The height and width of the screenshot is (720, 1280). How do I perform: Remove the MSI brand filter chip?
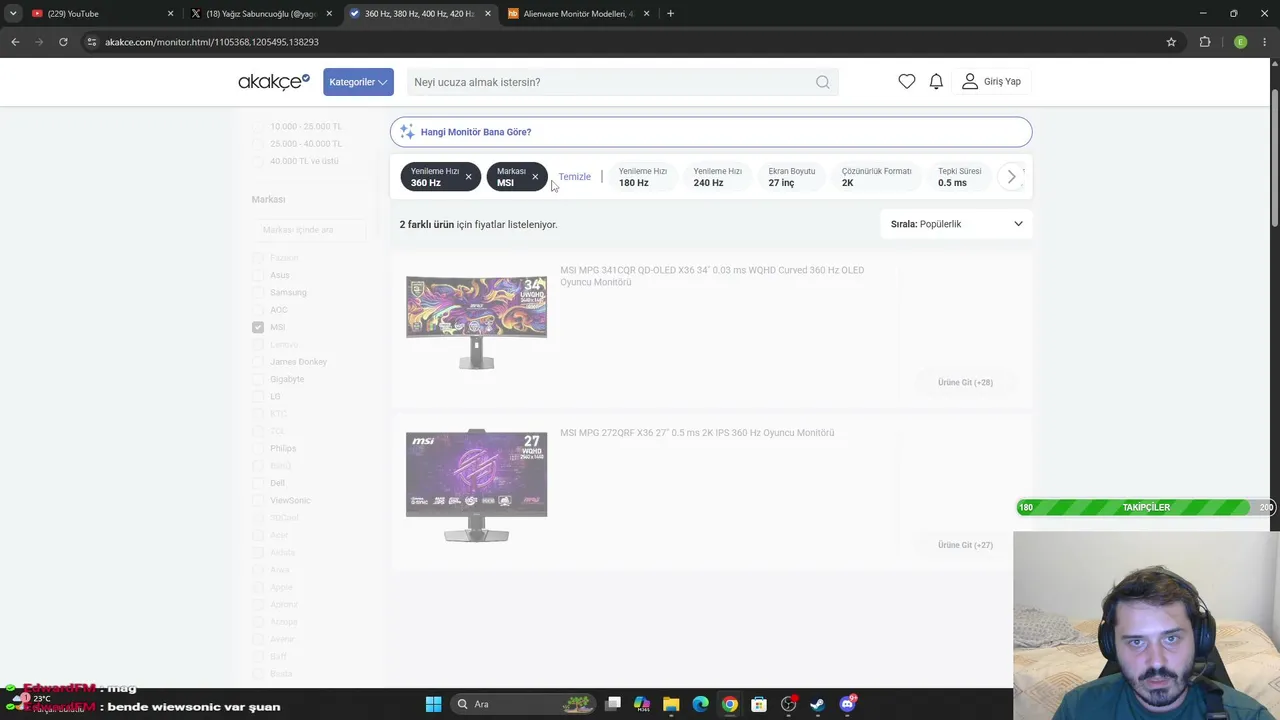tap(535, 177)
